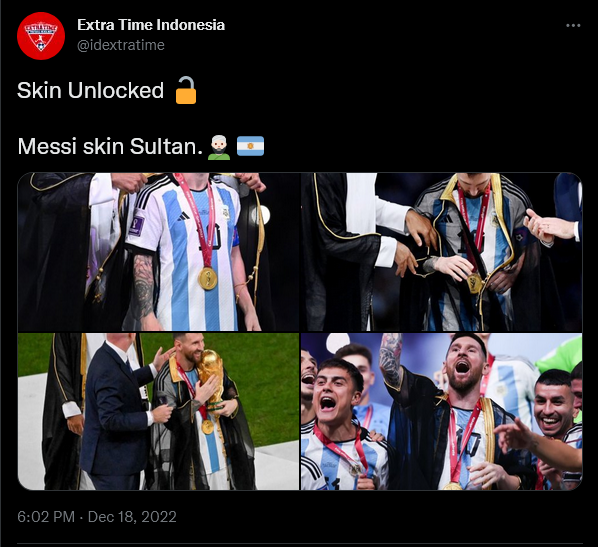Click the Adidas logo on the top-left jersey
This screenshot has width=598, height=547.
[183, 217]
